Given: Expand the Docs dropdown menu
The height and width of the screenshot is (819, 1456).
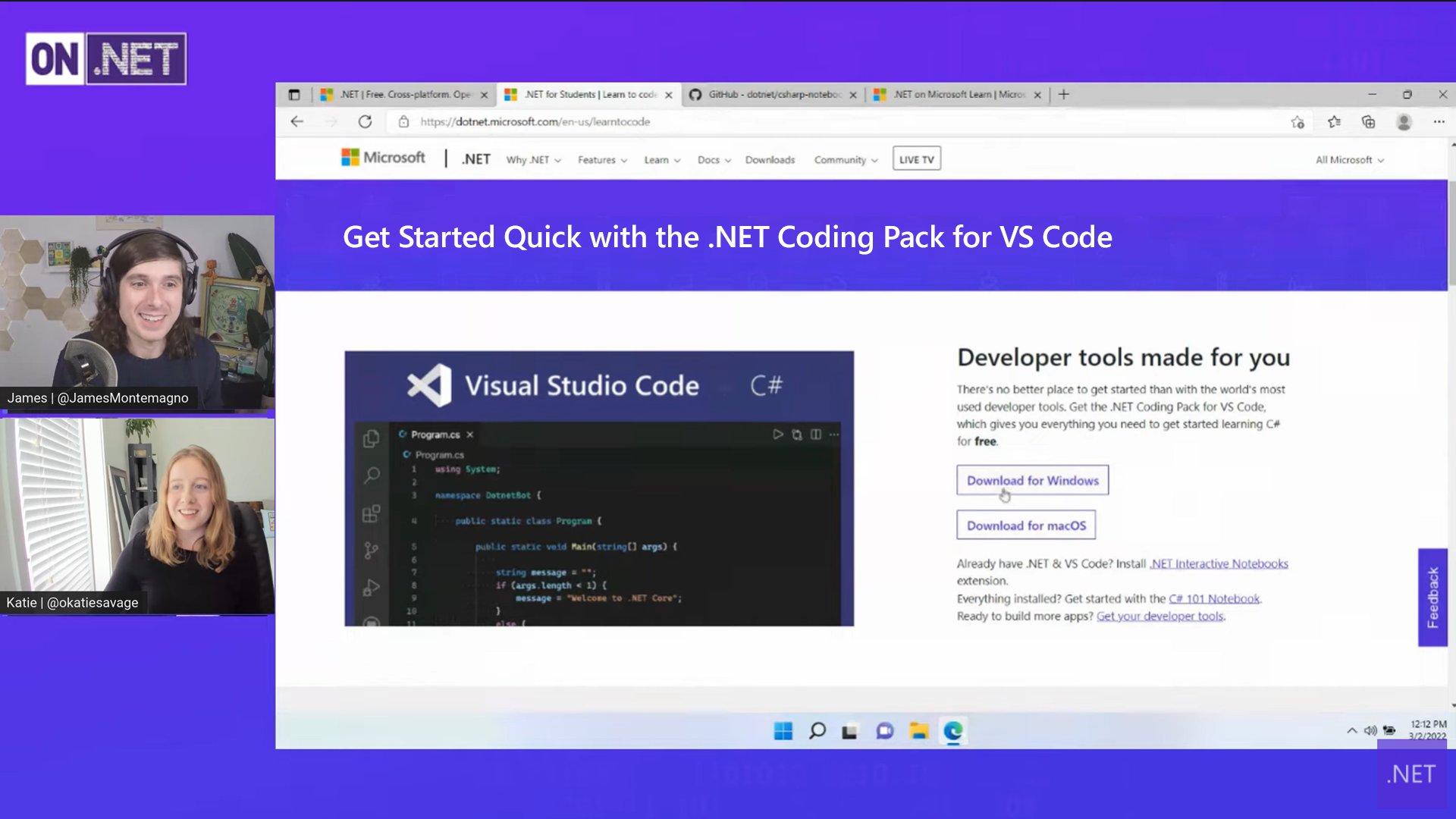Looking at the screenshot, I should pyautogui.click(x=714, y=160).
